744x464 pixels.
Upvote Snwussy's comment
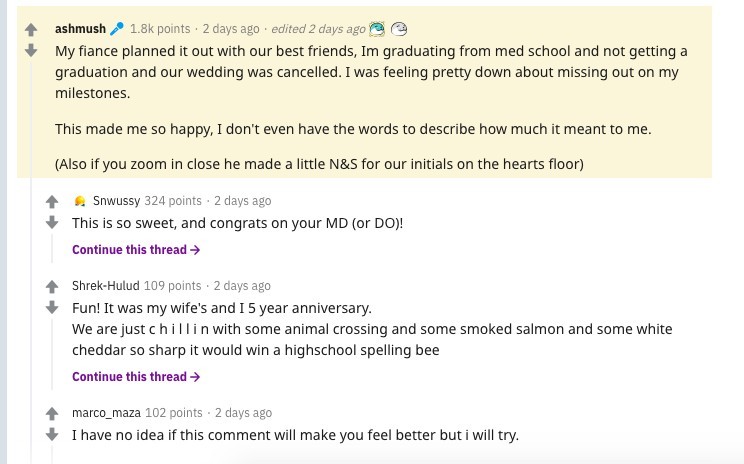(53, 202)
